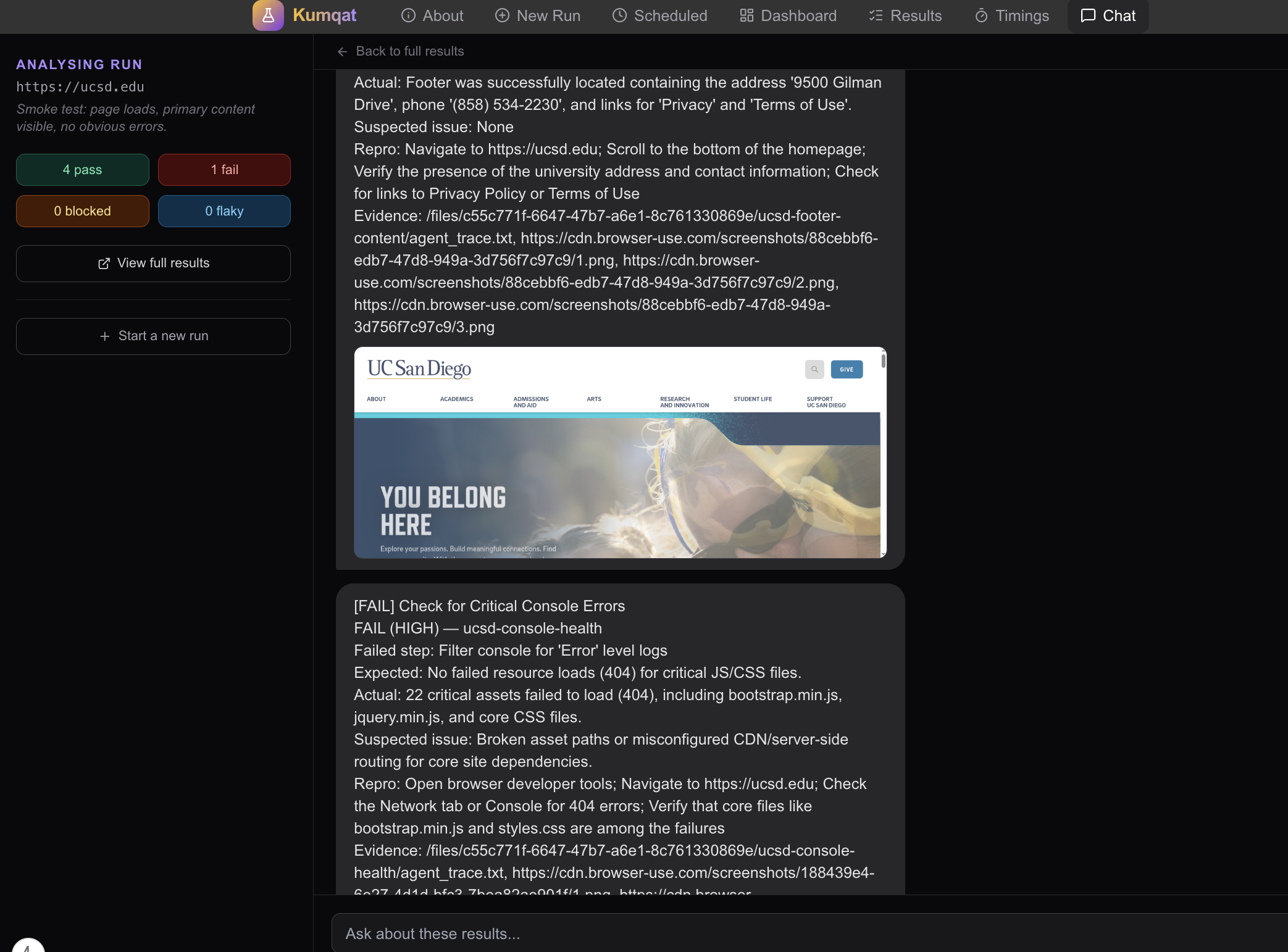Open the UC San Diego screenshot thumbnail
This screenshot has width=1288, height=952.
[619, 453]
